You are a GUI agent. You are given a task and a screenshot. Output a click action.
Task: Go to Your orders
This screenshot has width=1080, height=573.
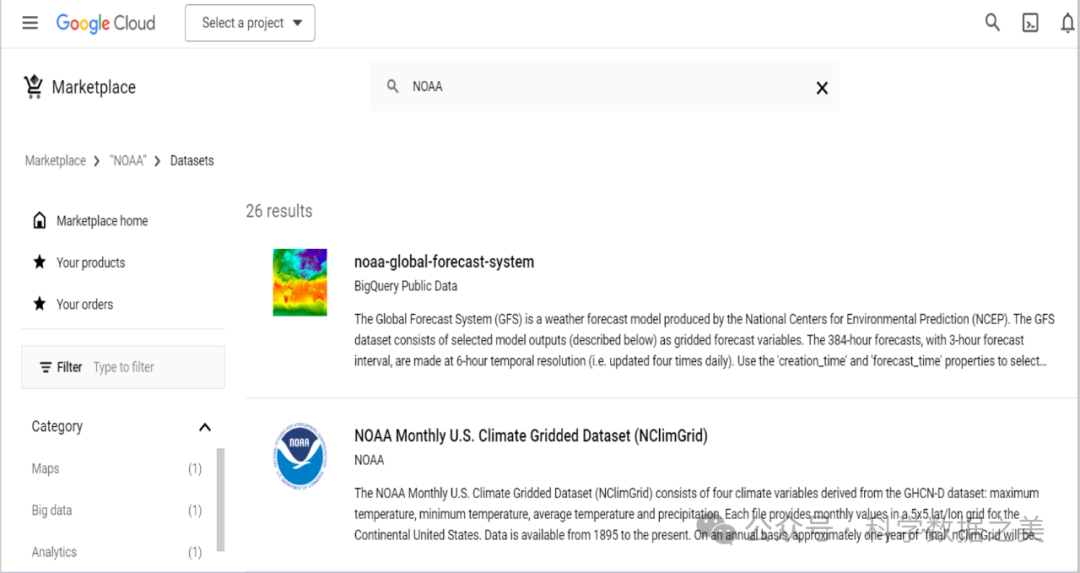(x=84, y=305)
